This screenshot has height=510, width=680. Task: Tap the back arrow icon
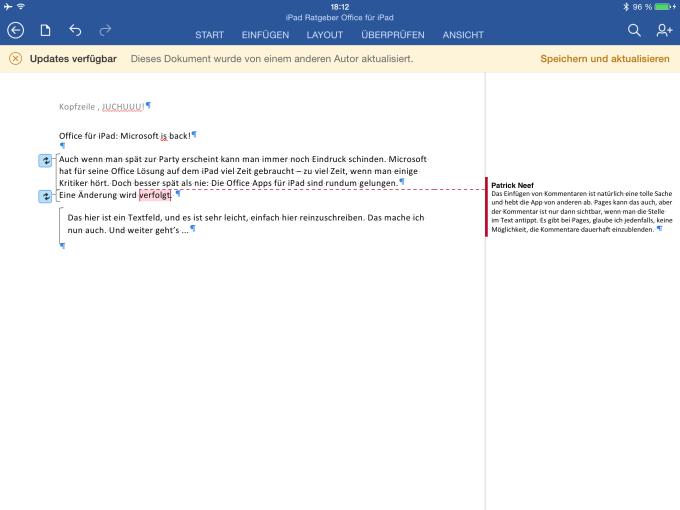pos(16,30)
